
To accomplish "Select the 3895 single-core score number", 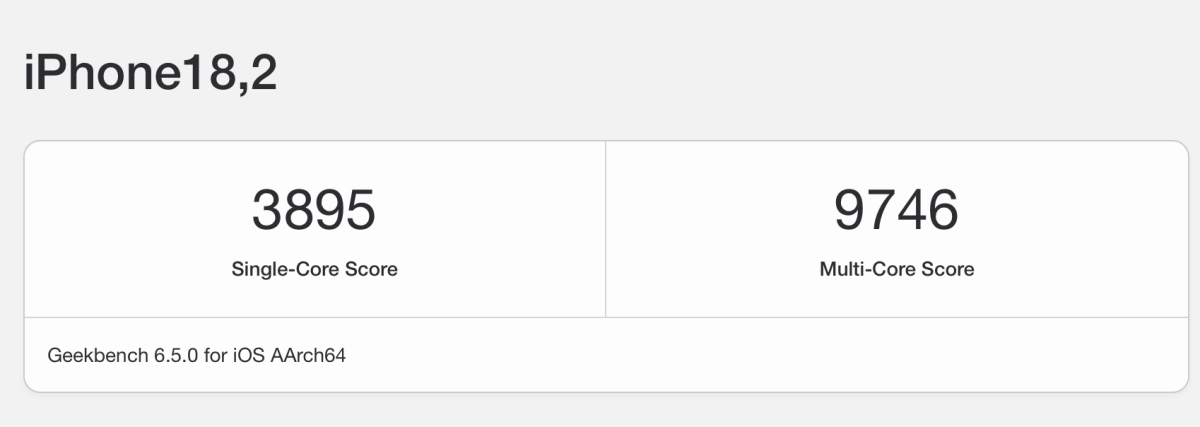I will [x=314, y=210].
